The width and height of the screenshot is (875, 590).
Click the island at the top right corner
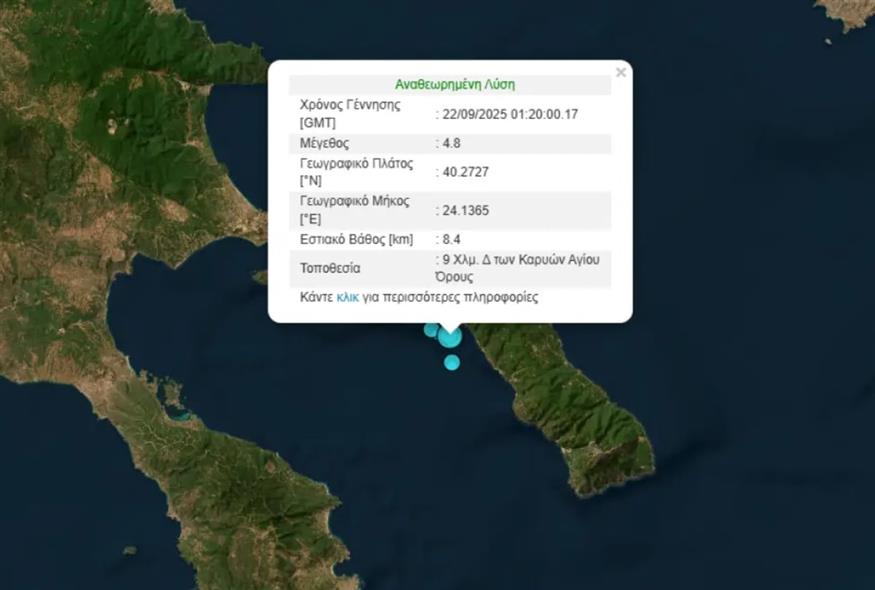click(844, 16)
